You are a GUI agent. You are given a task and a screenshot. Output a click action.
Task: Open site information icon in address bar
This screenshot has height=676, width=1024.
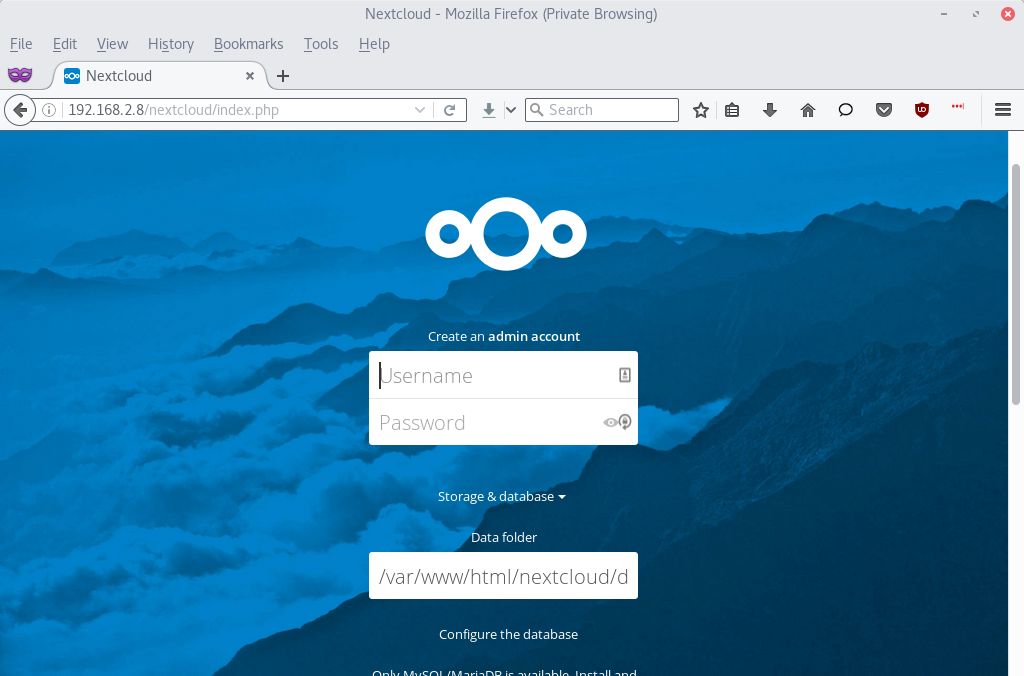(x=49, y=110)
